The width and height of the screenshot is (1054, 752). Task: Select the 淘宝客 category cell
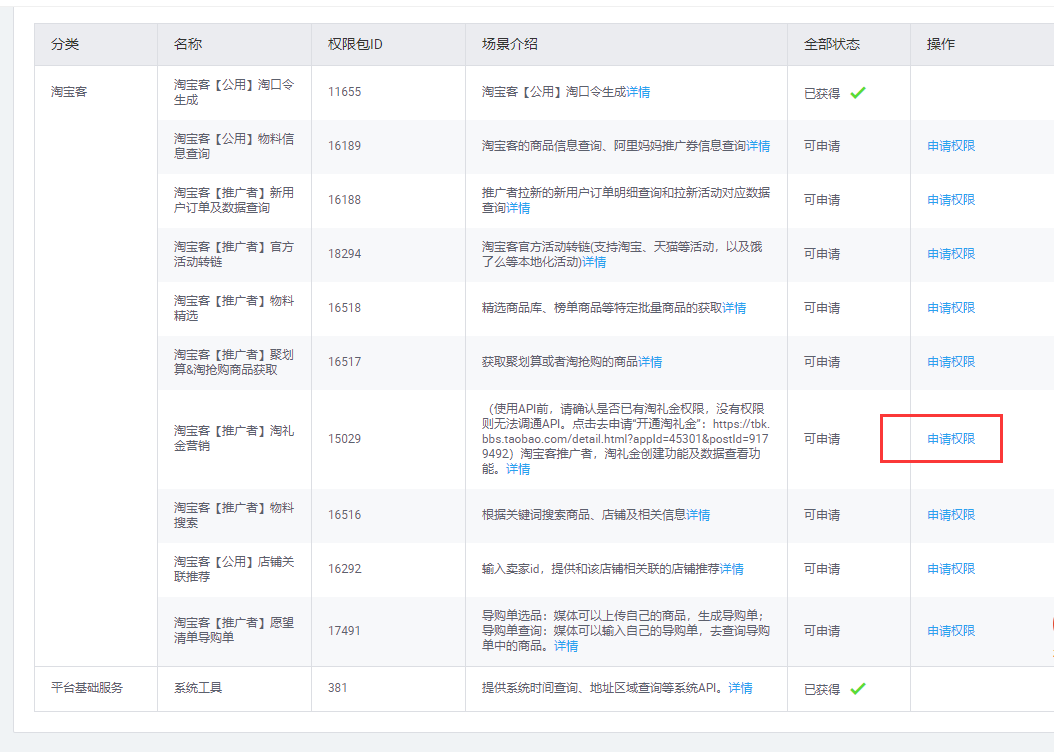click(x=69, y=92)
